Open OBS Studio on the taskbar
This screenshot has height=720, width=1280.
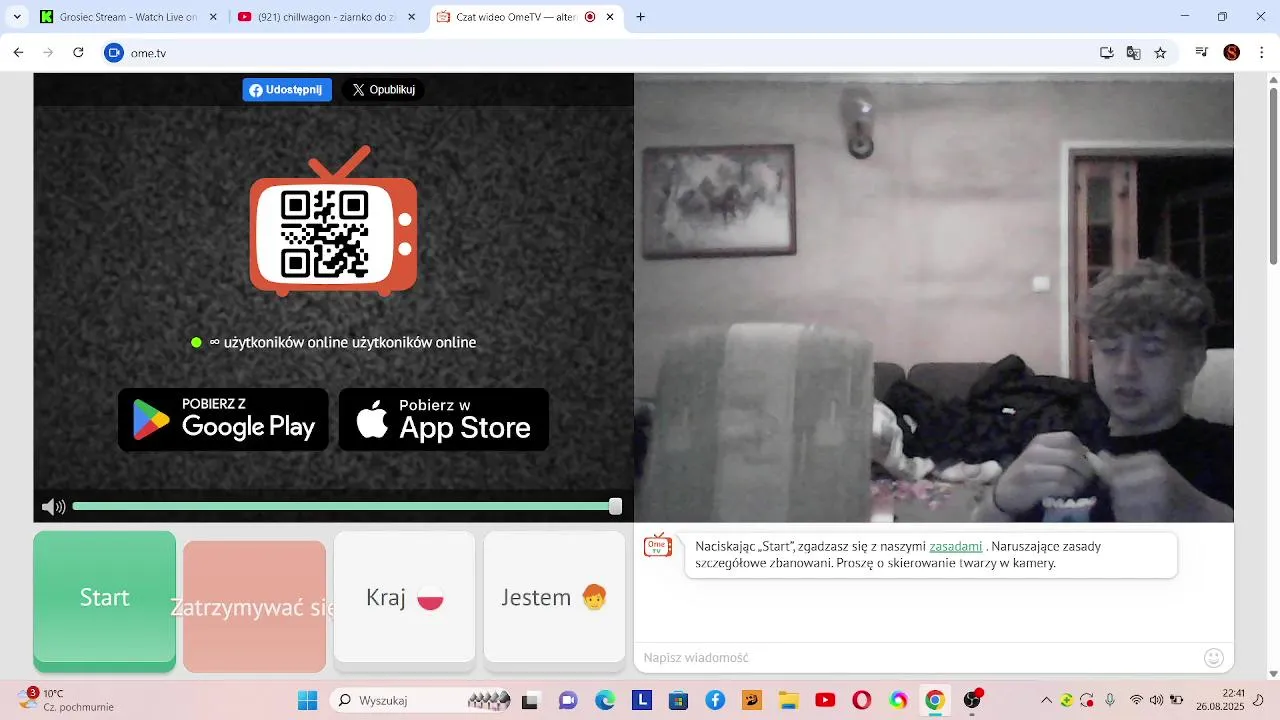[x=972, y=700]
